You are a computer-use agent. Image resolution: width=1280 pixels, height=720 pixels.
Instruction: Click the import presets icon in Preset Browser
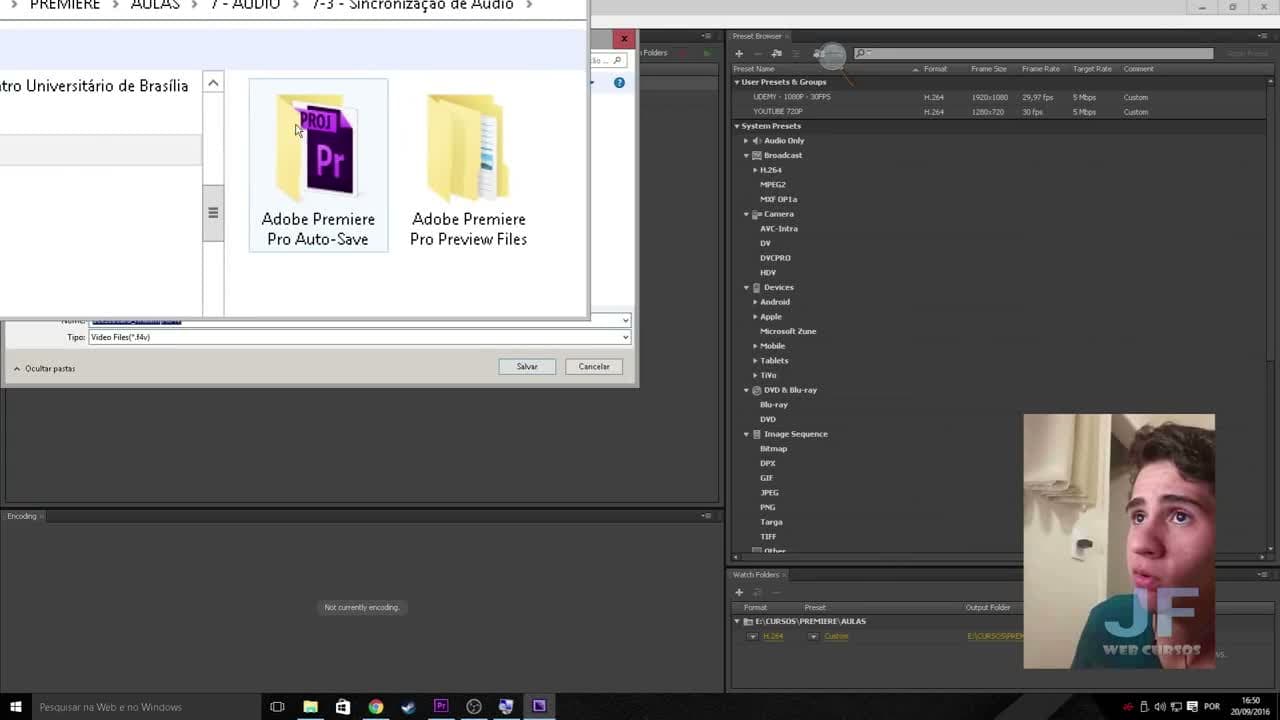[818, 53]
